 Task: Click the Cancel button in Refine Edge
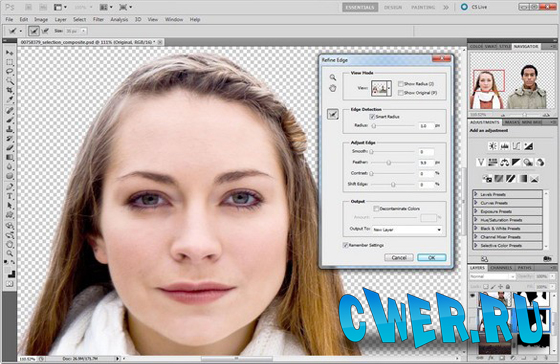pyautogui.click(x=399, y=257)
